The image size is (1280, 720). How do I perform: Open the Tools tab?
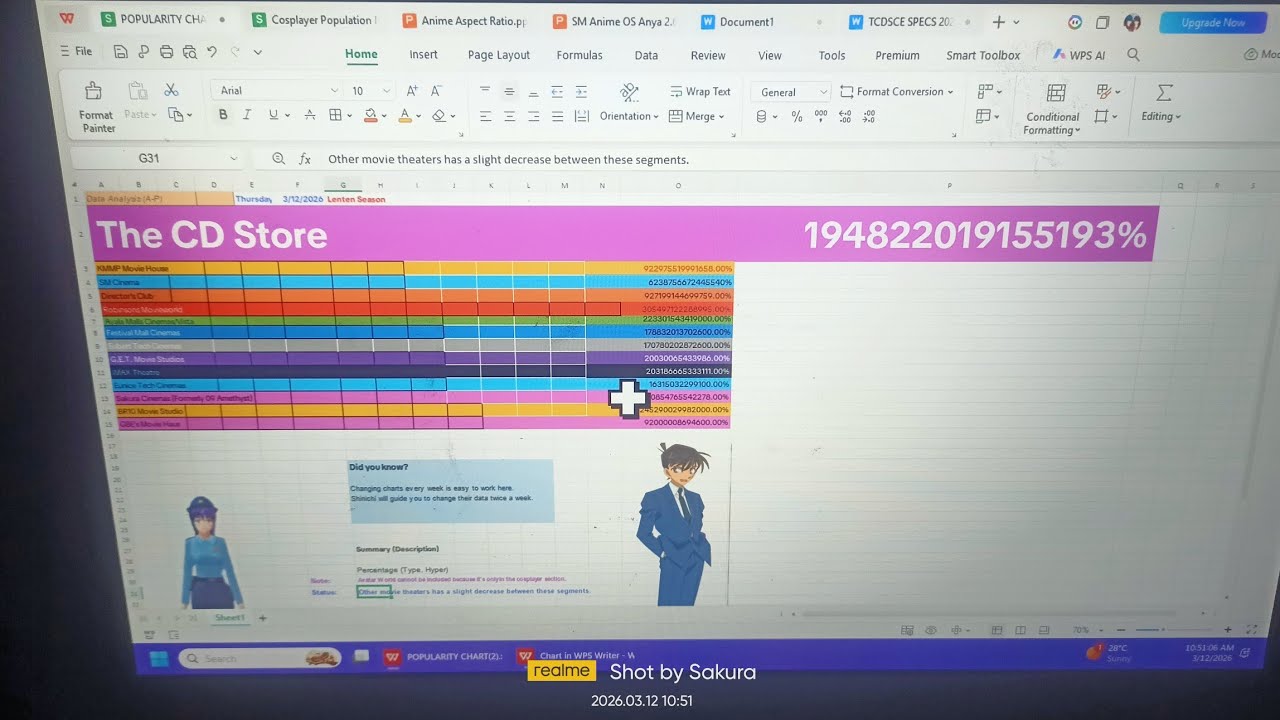tap(832, 55)
